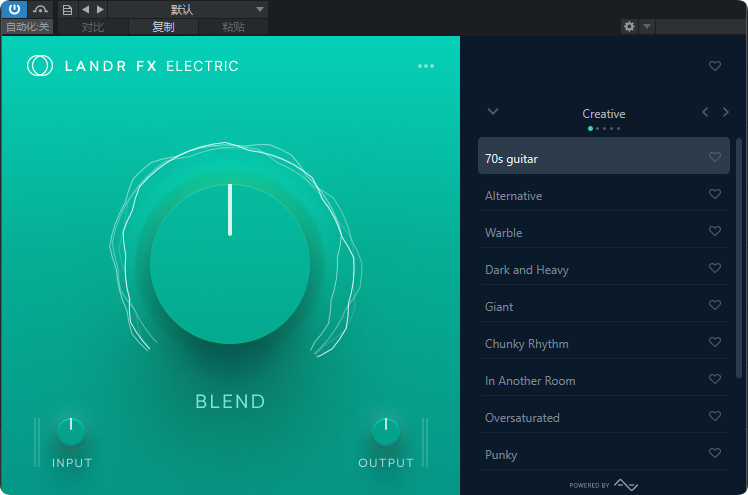Image resolution: width=748 pixels, height=495 pixels.
Task: Favorite the In Another Room heart
Action: (715, 379)
